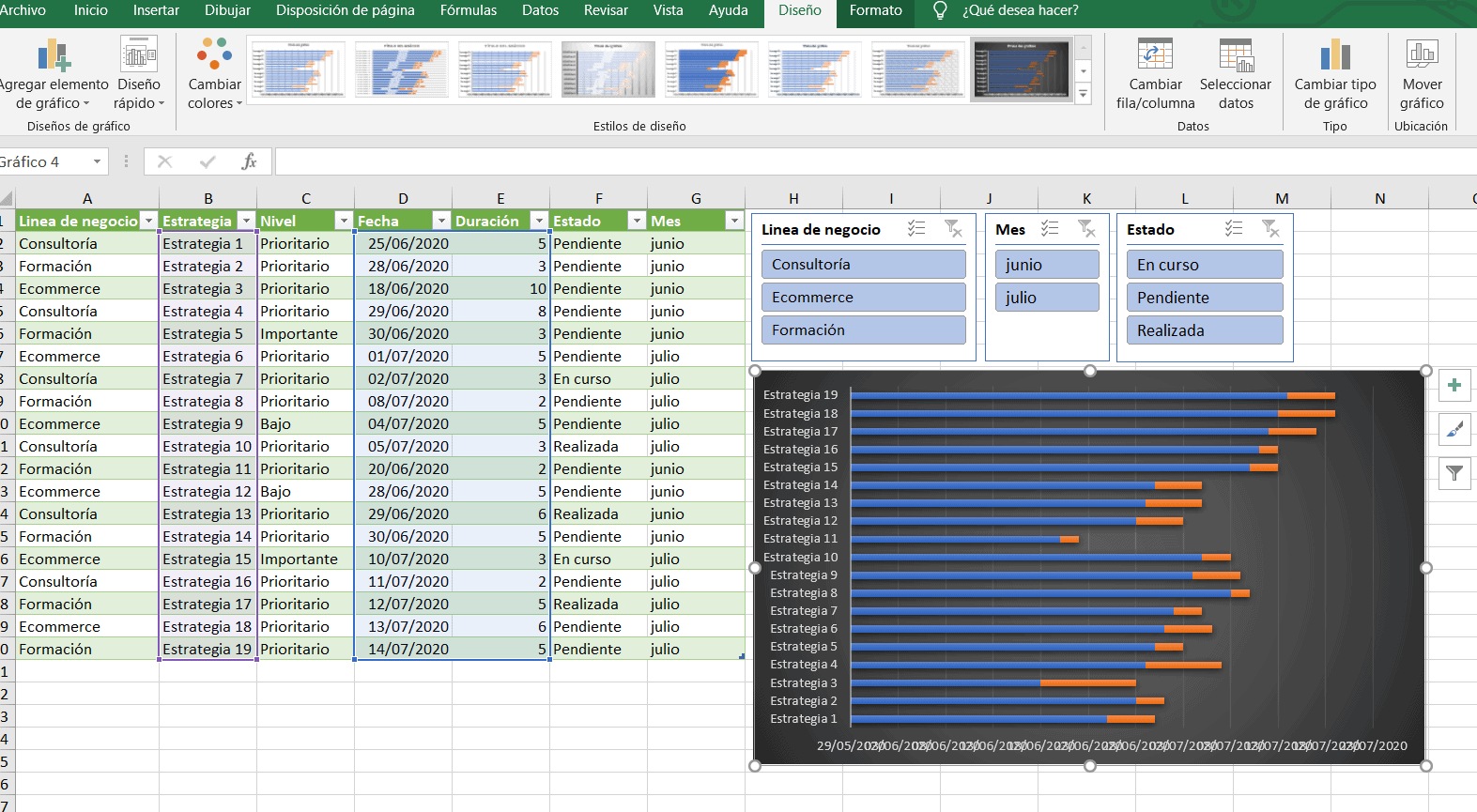Click the insert function fx button
Screen dimensions: 1477x812
[249, 161]
